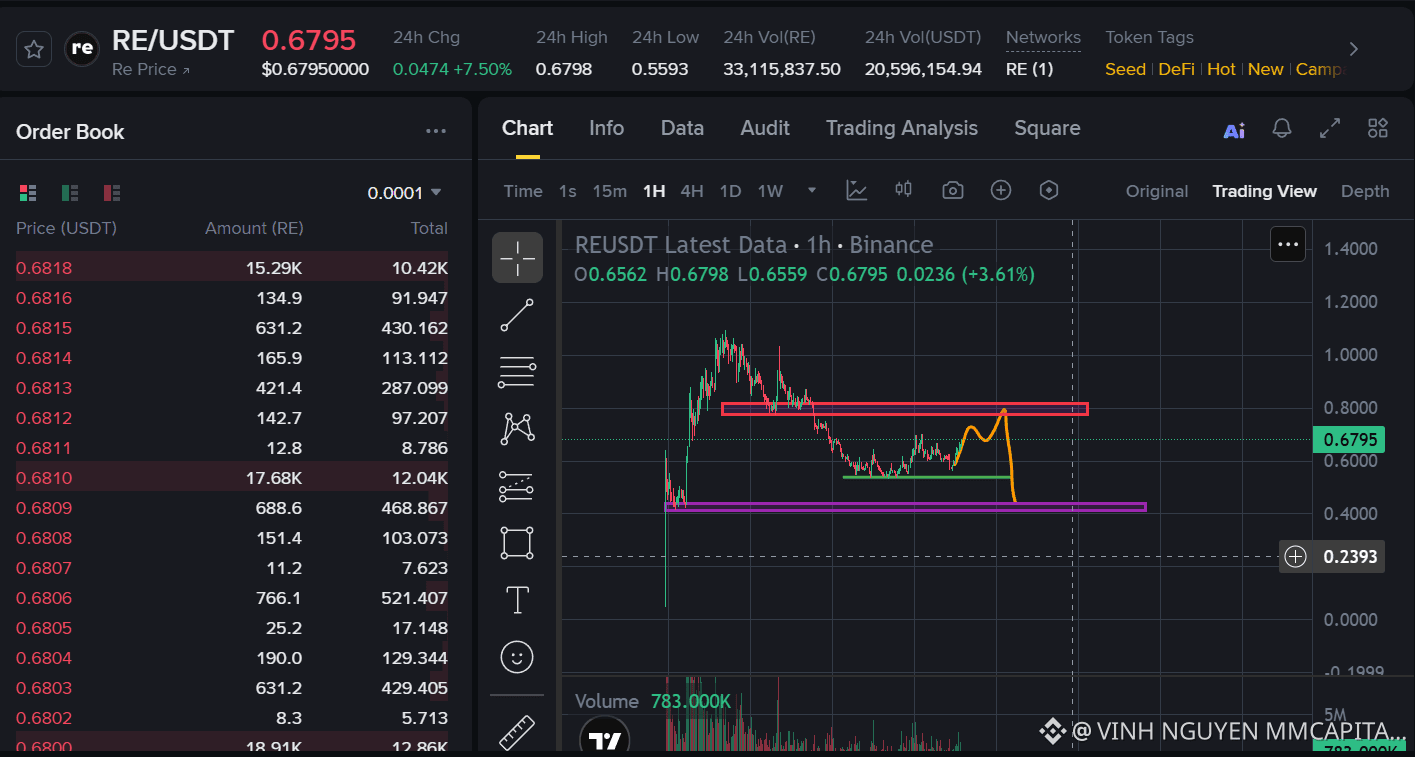Click the Networks label in the header
Screen dimensions: 1415x757
click(1043, 37)
